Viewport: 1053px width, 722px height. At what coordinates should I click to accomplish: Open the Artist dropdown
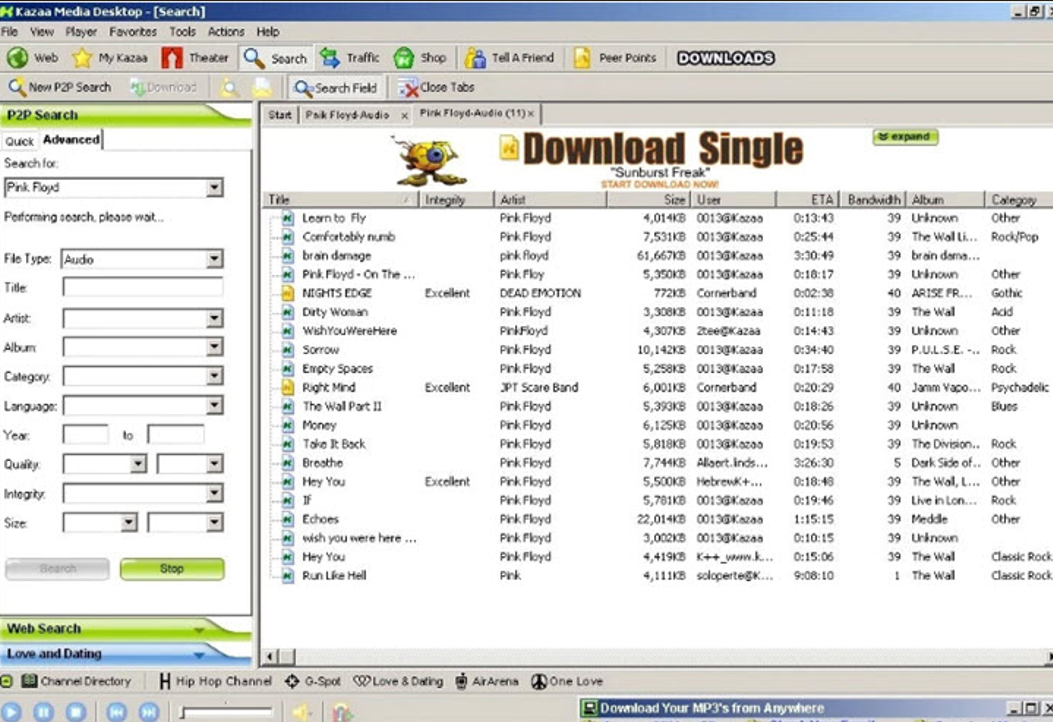214,318
